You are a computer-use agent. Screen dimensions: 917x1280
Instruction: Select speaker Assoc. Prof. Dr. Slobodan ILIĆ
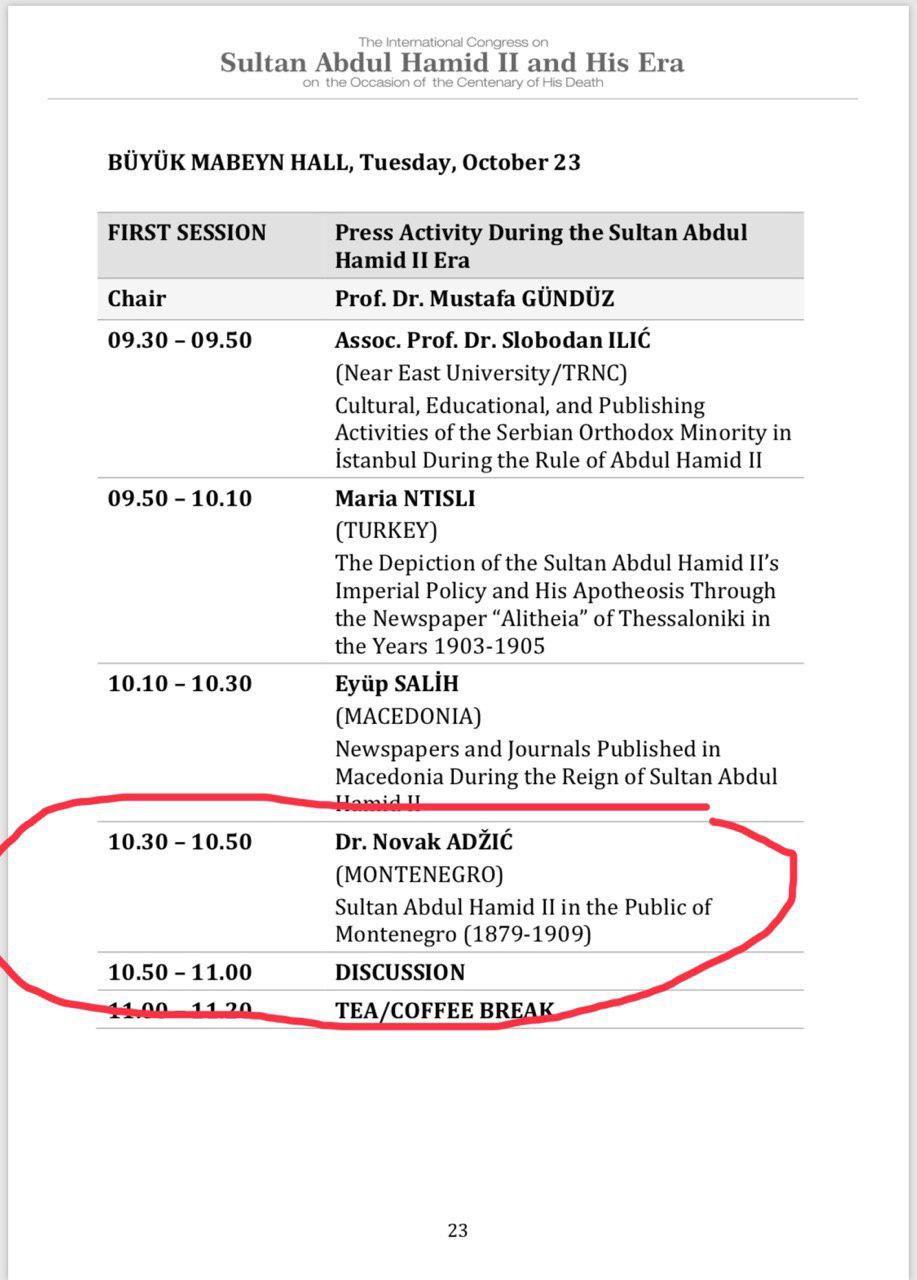493,340
